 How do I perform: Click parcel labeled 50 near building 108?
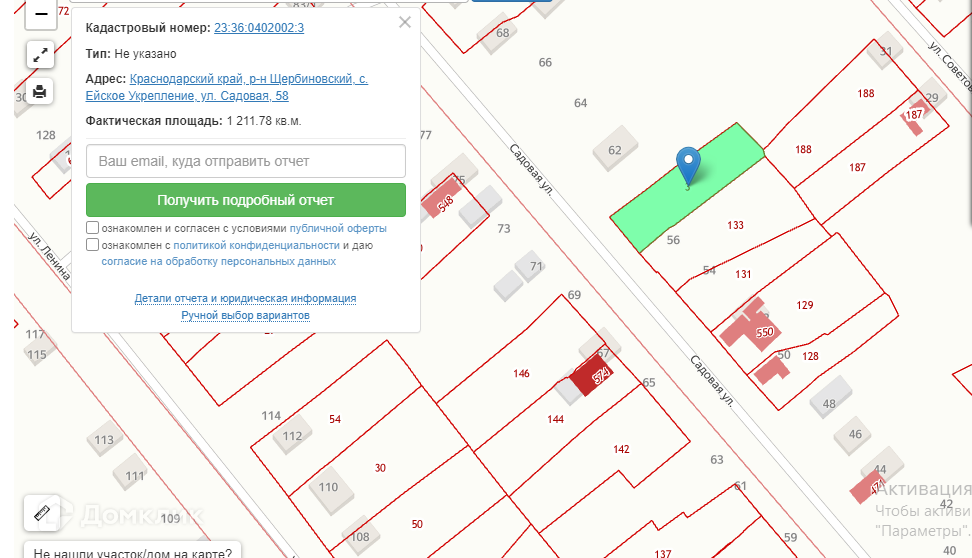point(417,524)
